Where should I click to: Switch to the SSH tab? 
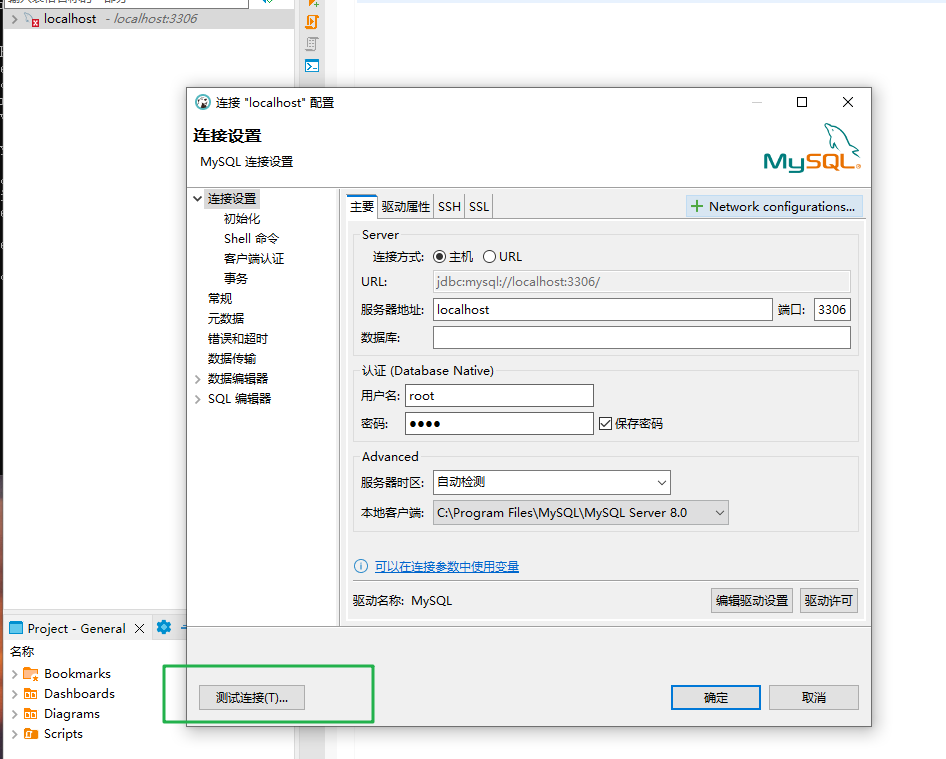pos(448,206)
